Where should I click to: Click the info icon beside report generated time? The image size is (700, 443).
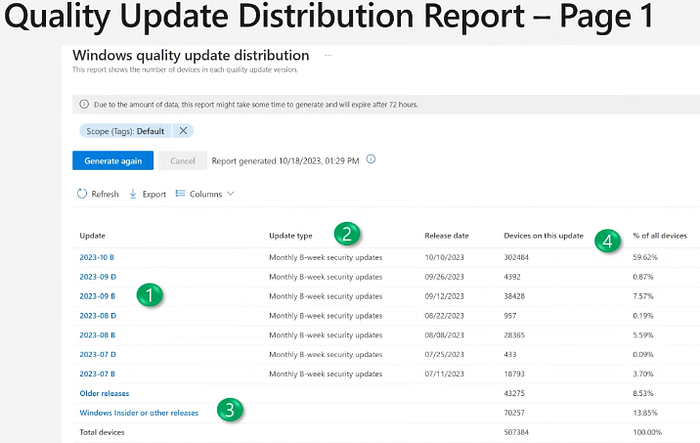371,159
